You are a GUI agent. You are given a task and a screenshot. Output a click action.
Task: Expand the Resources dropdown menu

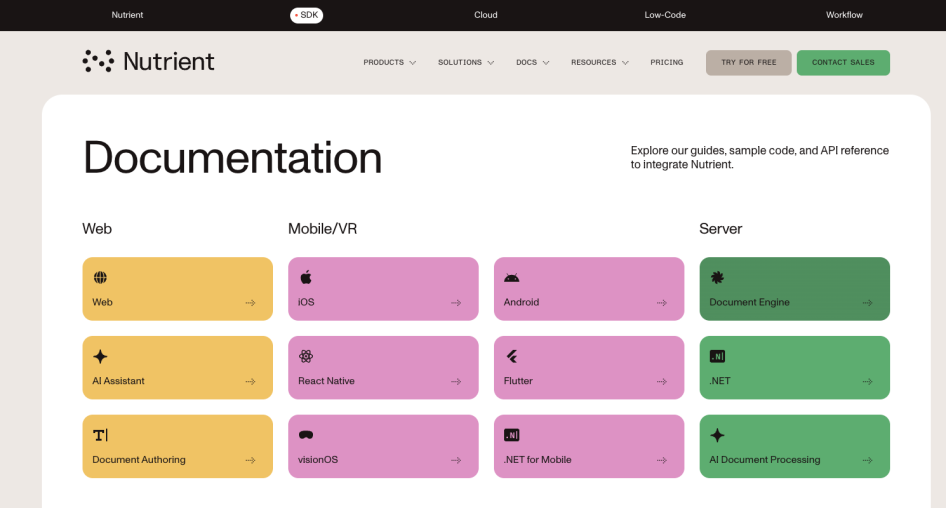click(600, 62)
